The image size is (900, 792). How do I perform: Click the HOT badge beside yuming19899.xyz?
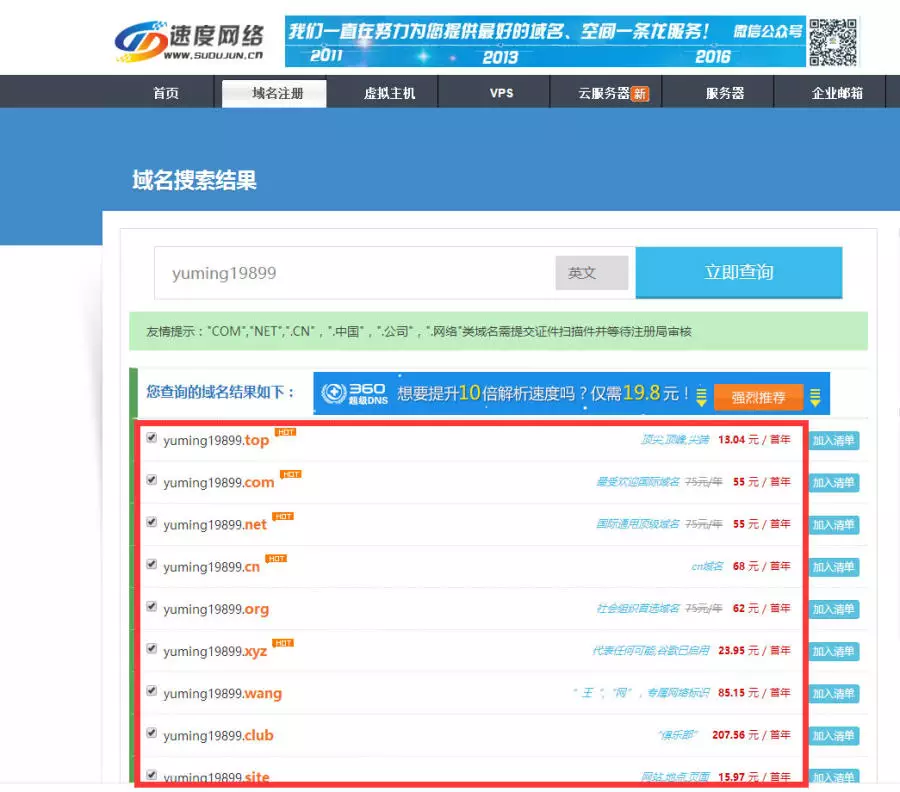click(x=283, y=643)
